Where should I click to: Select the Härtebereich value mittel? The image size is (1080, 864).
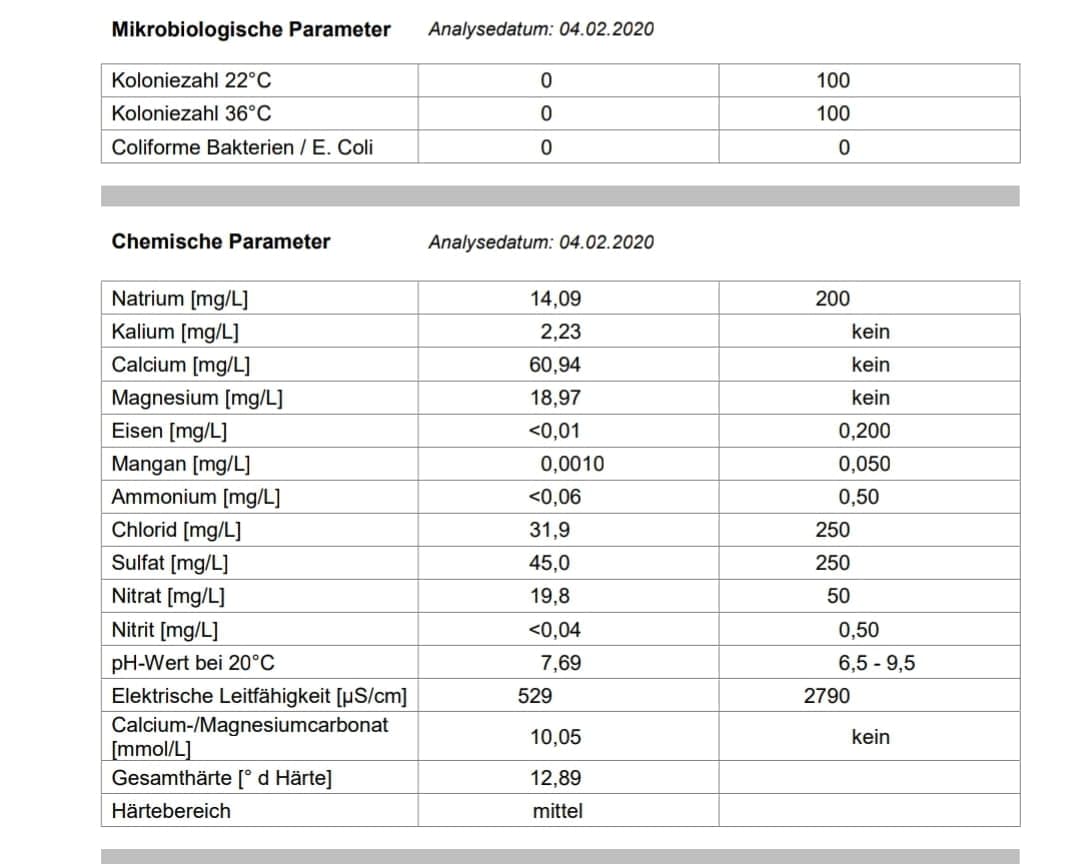tap(557, 811)
